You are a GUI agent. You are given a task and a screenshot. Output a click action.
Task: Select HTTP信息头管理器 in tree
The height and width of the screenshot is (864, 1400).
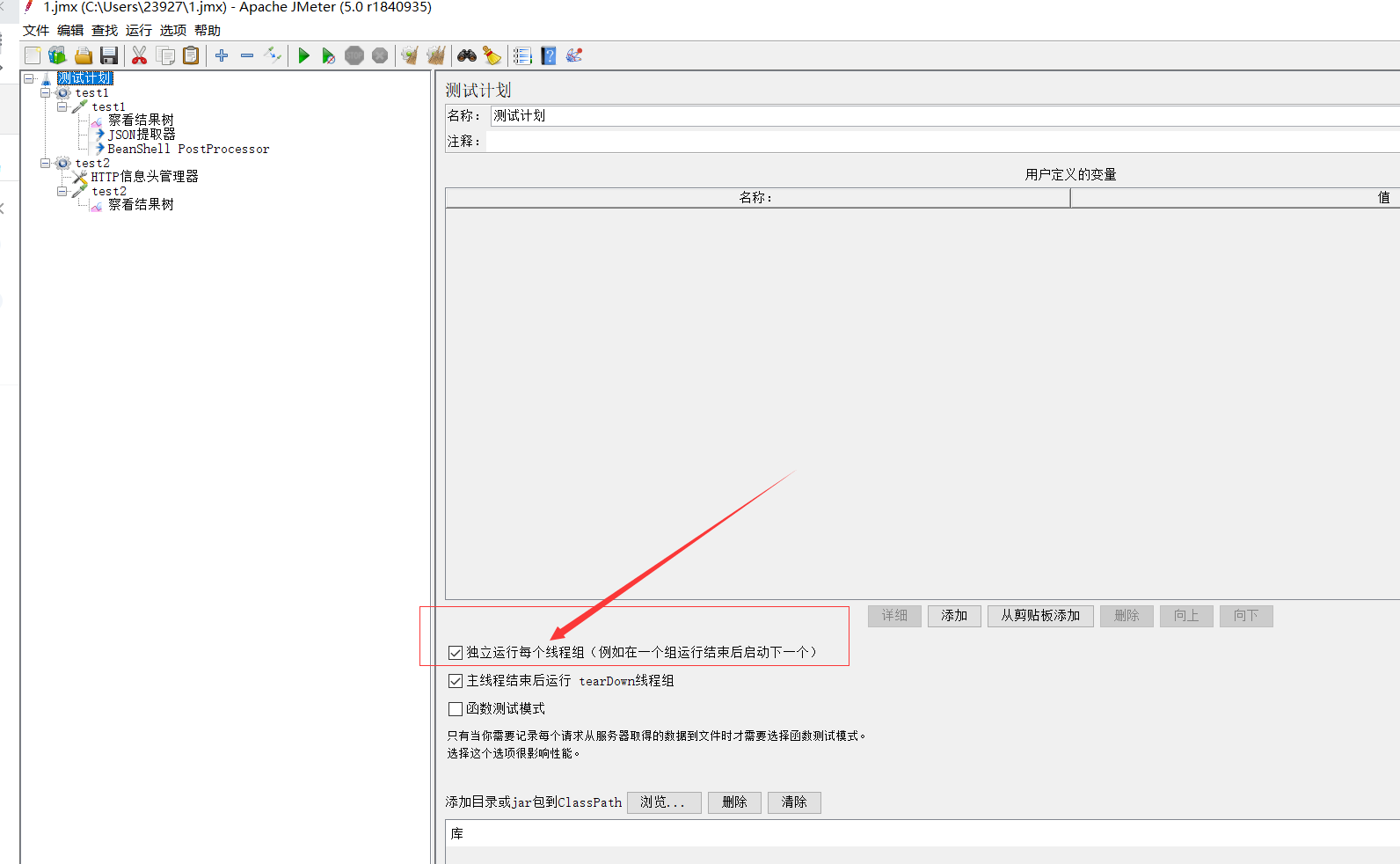click(x=144, y=177)
